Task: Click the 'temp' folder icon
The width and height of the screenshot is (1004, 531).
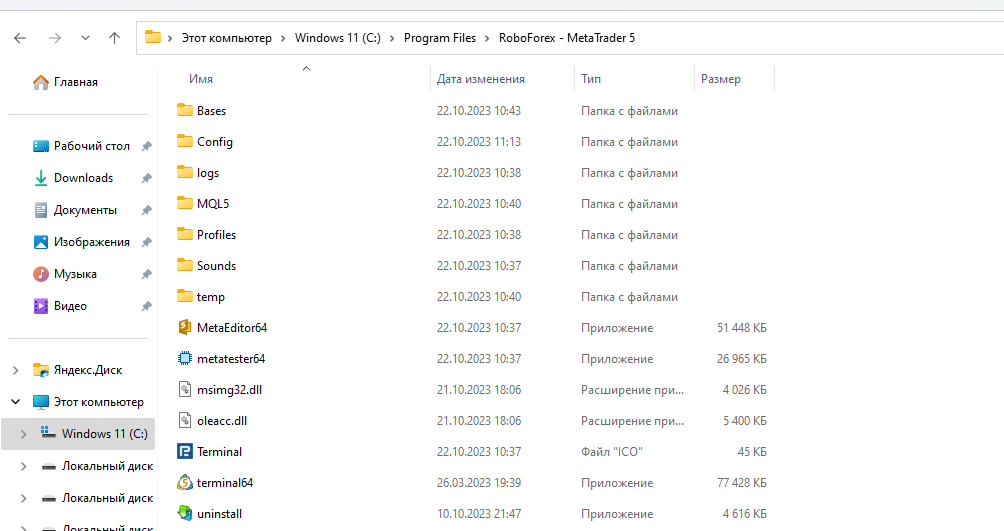Action: pos(184,296)
